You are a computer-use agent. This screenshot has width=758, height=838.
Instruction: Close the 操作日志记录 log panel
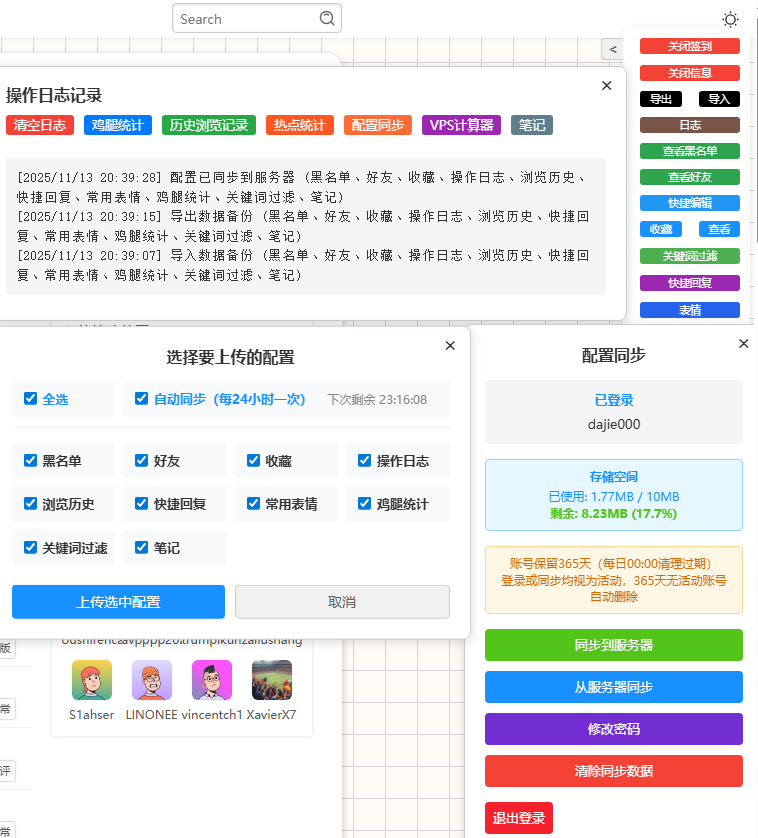[607, 86]
